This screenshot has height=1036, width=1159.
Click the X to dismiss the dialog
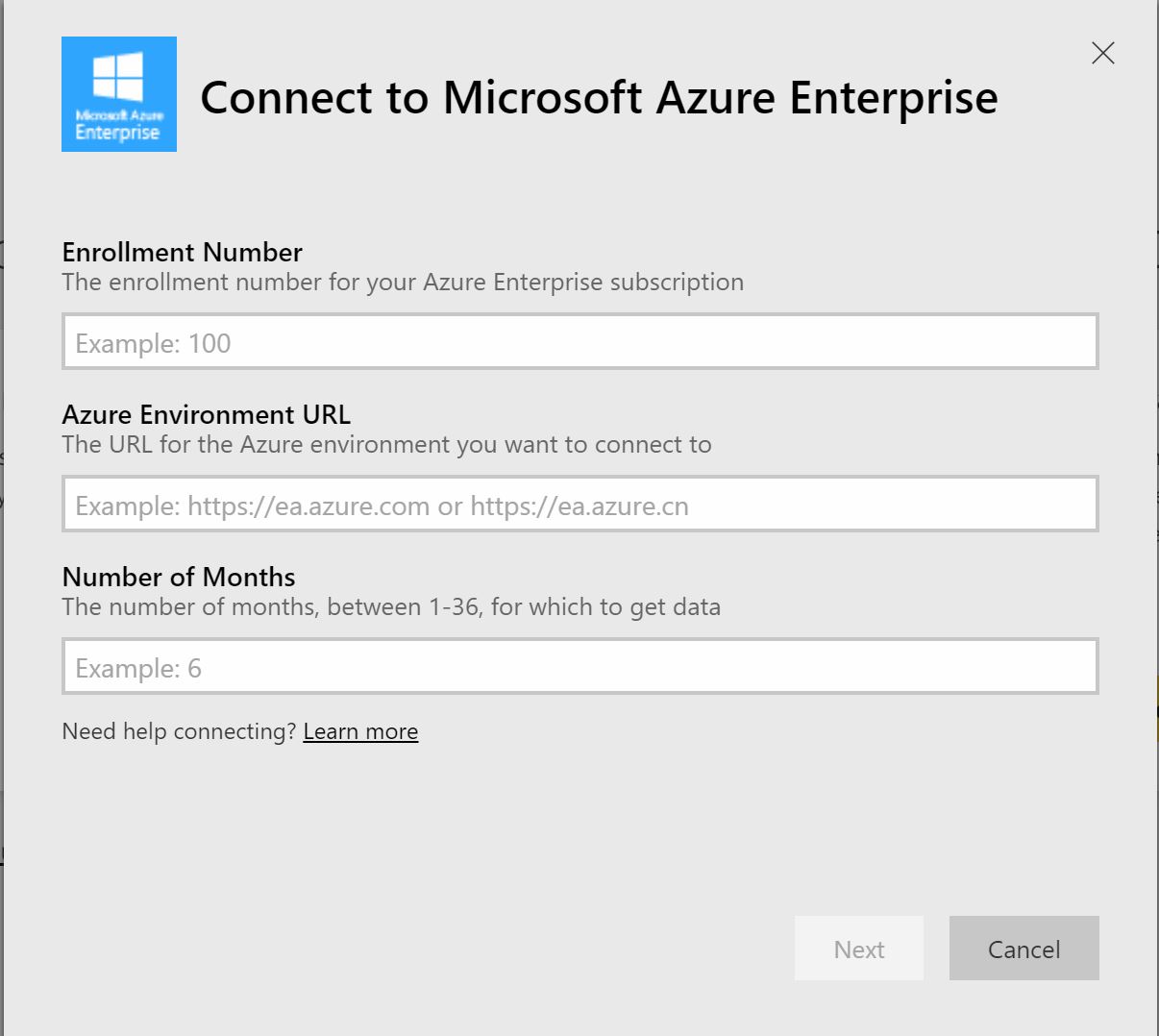1102,54
